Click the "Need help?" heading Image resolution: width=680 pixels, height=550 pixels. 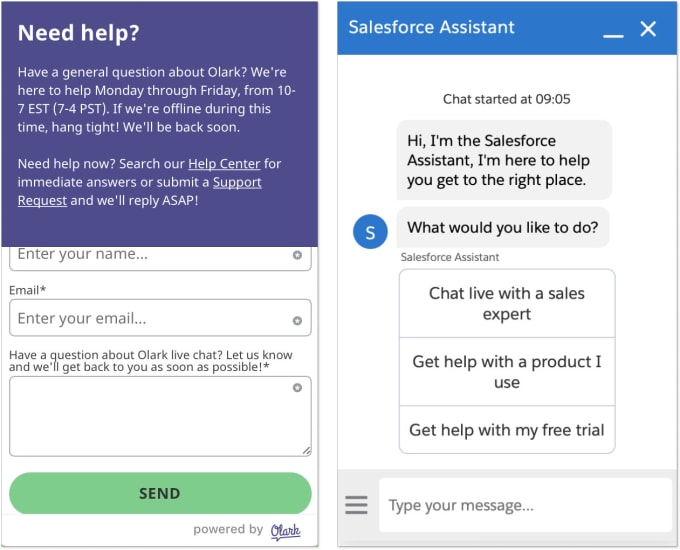(79, 33)
